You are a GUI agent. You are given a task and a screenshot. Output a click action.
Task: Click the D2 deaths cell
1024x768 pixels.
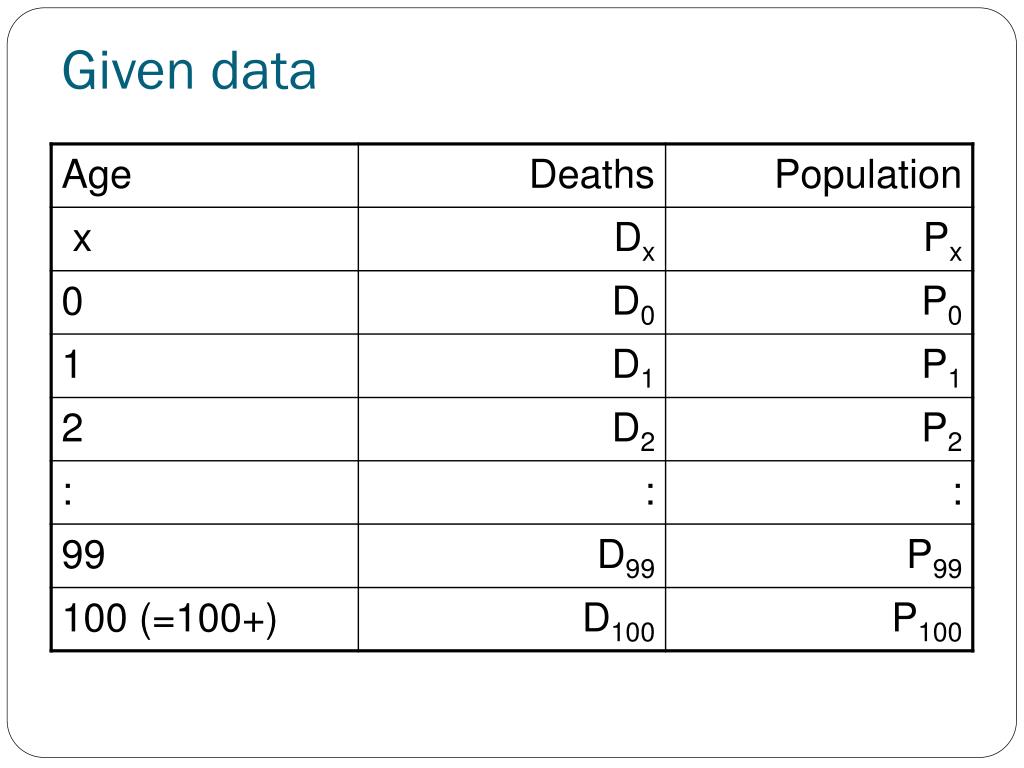click(512, 429)
